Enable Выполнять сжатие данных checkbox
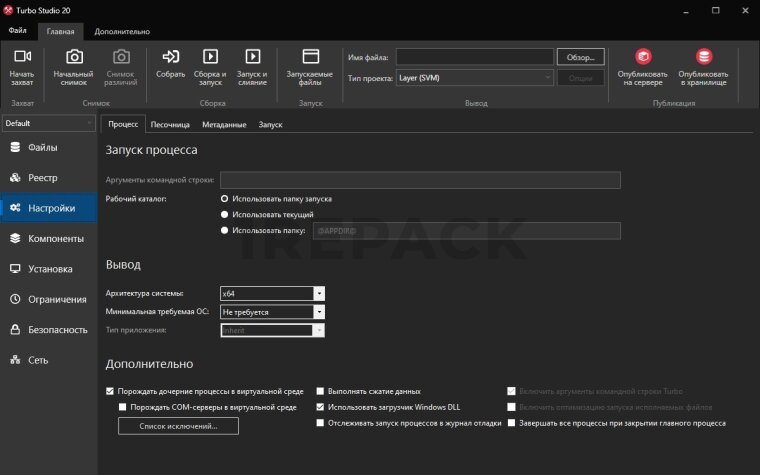Viewport: 760px width, 475px height. (320, 391)
